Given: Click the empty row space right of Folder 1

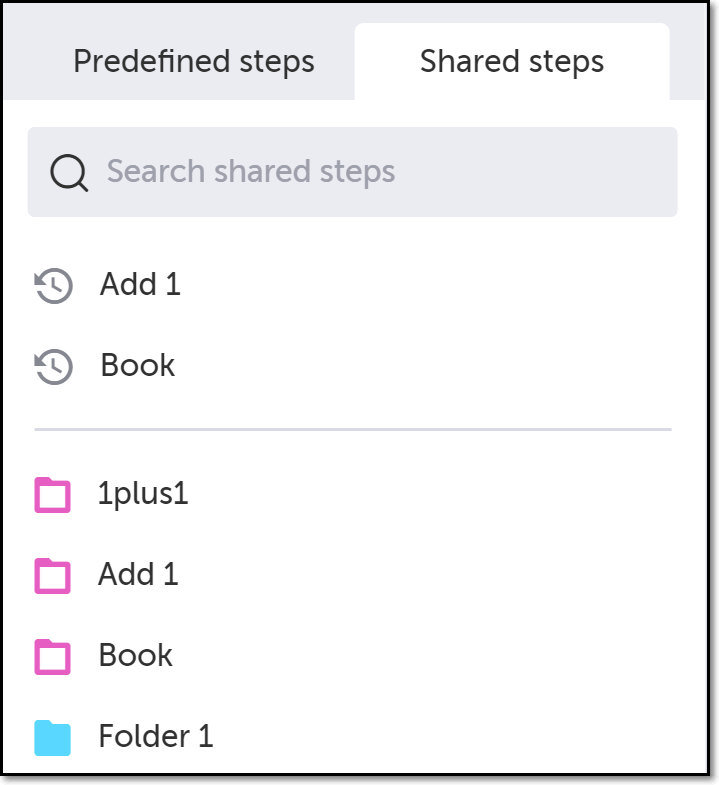Looking at the screenshot, I should tap(450, 738).
